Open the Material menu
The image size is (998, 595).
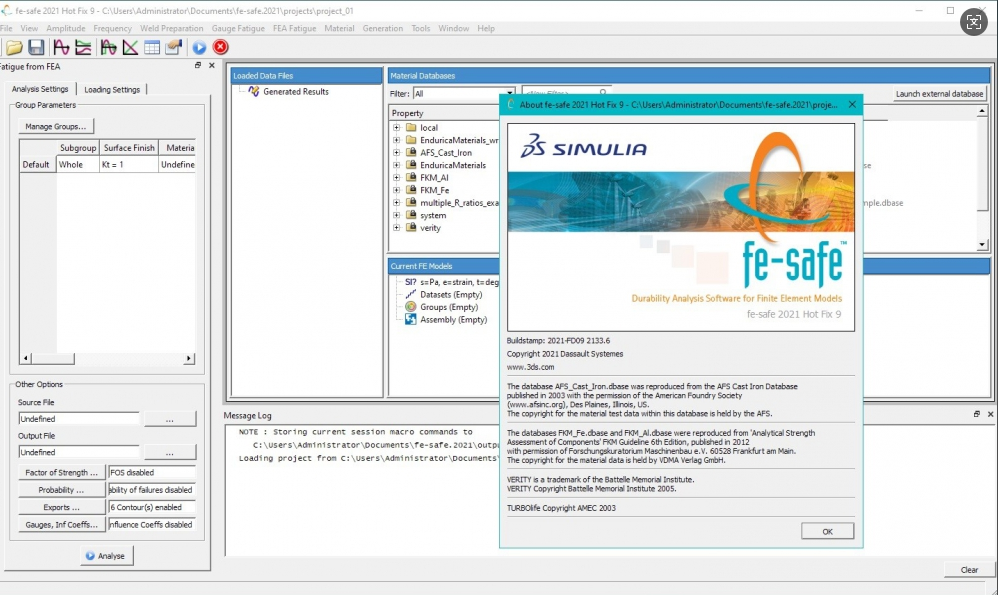coord(339,28)
